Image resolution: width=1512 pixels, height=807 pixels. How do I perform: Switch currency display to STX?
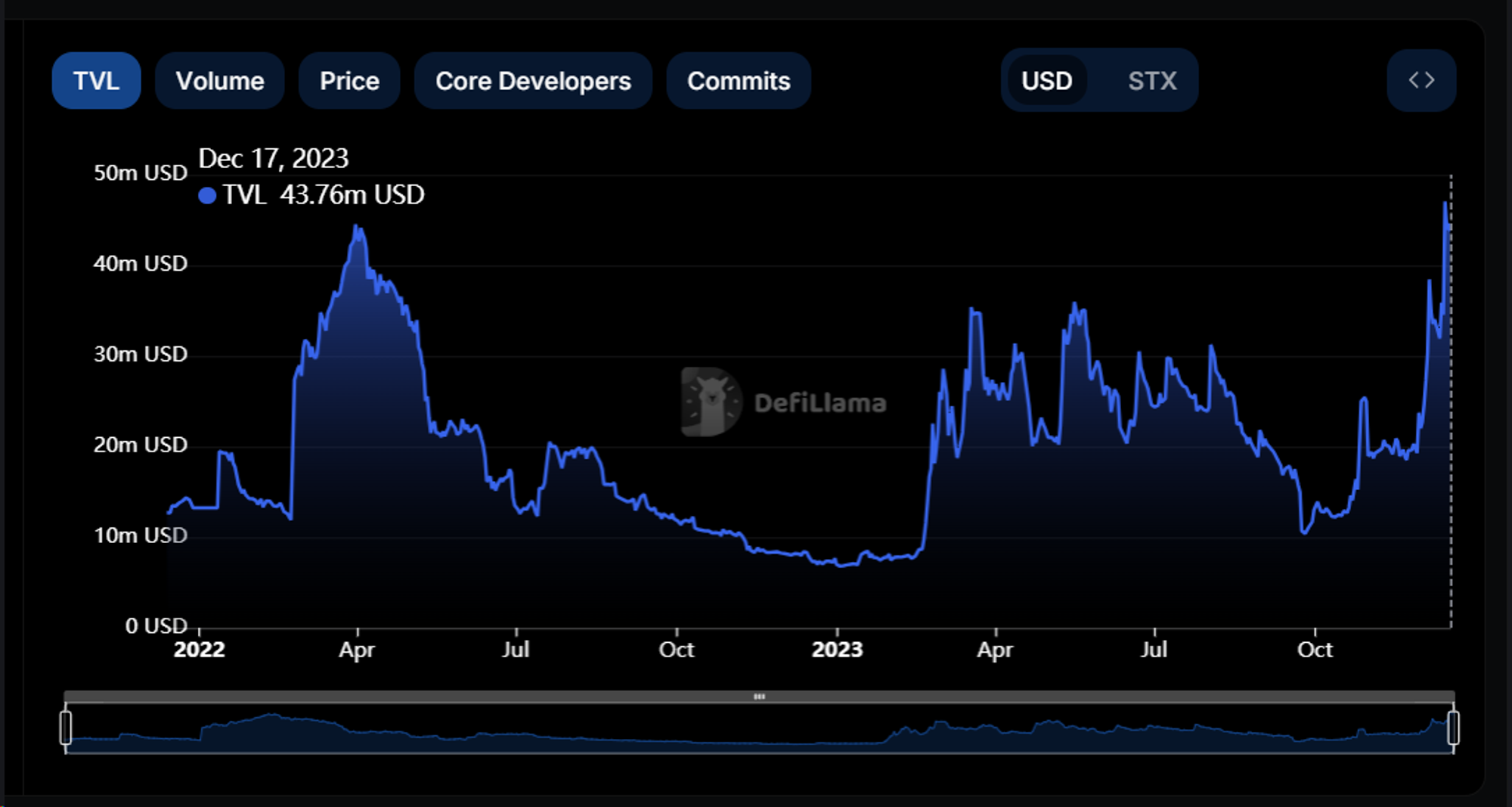pyautogui.click(x=1152, y=80)
